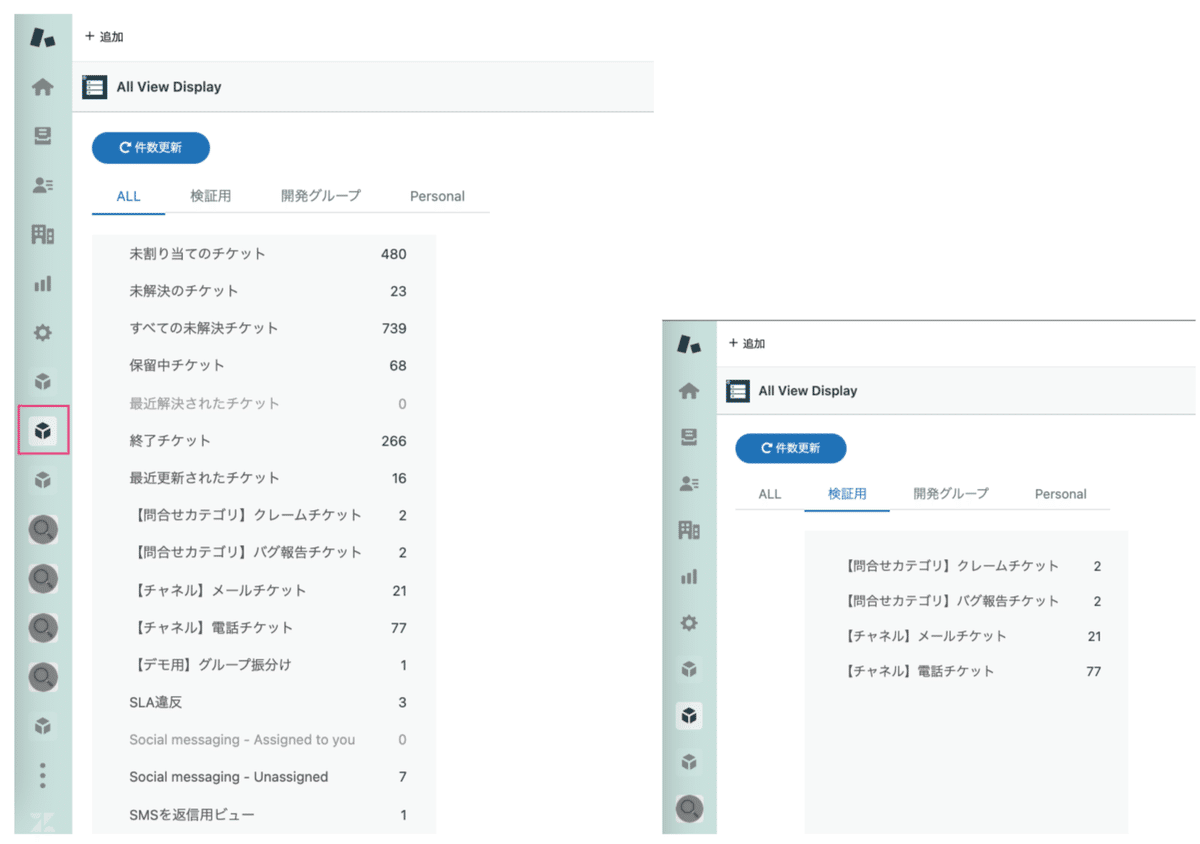The width and height of the screenshot is (1200, 844).
Task: Open the Organizations icon in the sidebar
Action: (x=42, y=233)
